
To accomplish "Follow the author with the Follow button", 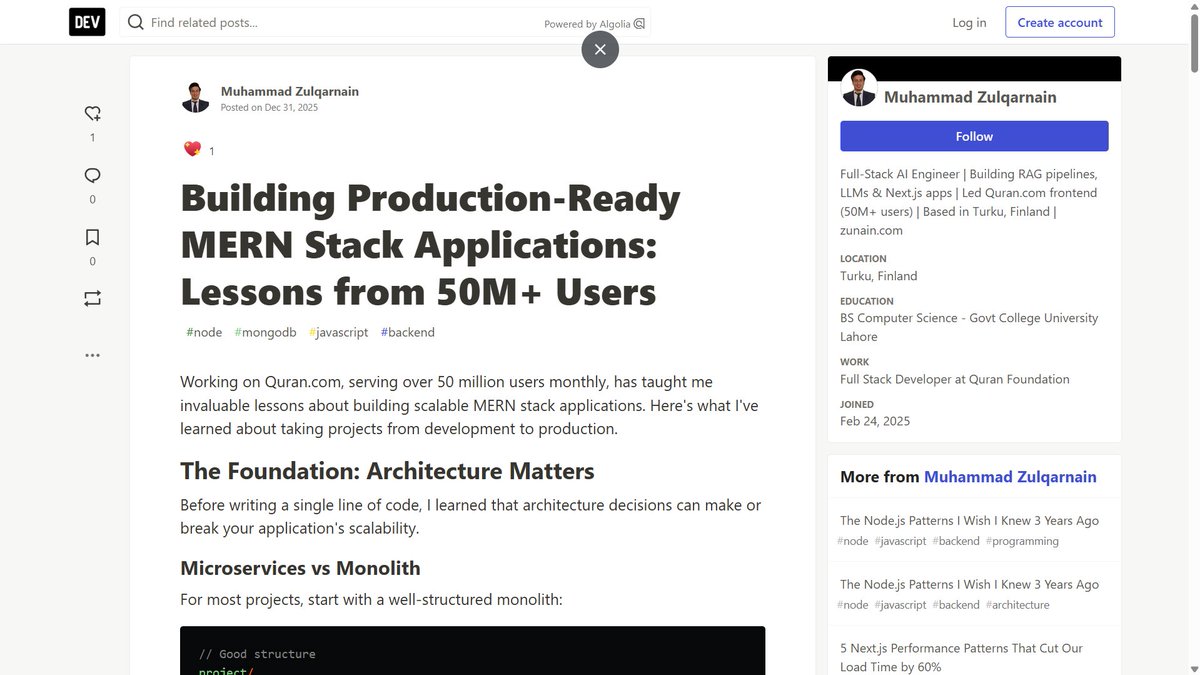I will click(x=974, y=136).
